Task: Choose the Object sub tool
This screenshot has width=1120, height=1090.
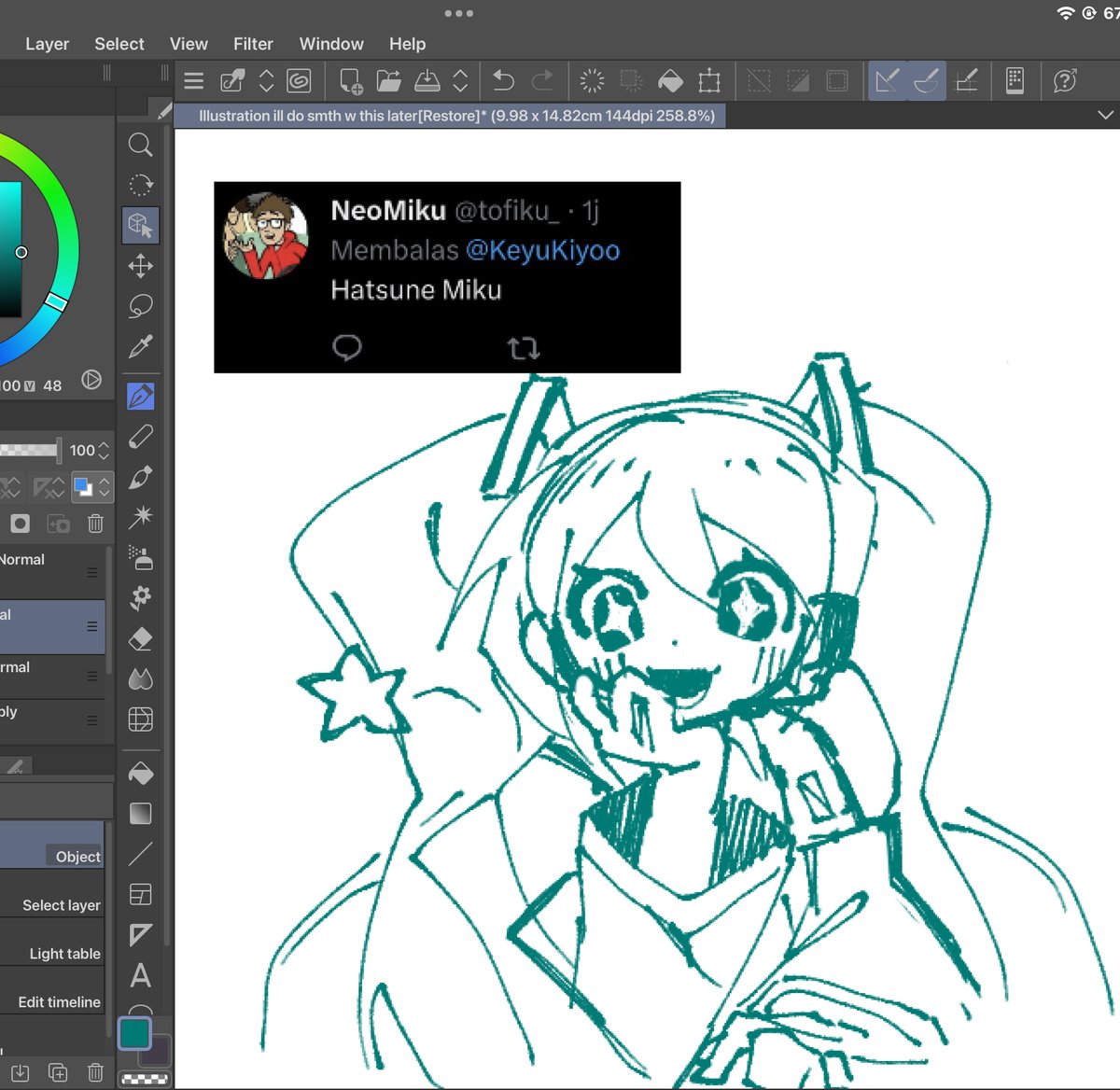Action: tap(52, 845)
